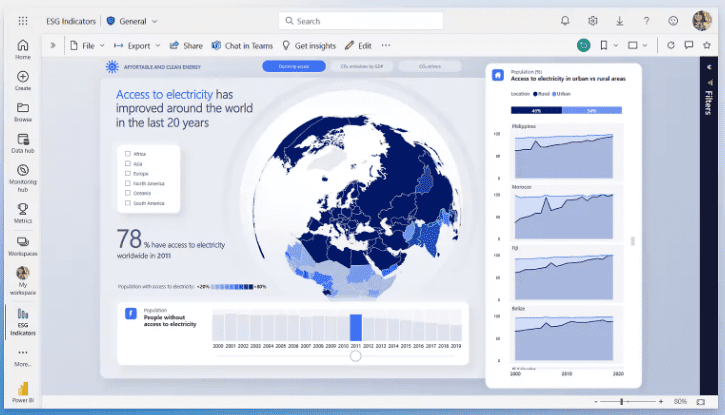
Task: Open Browse in the sidebar
Action: coord(23,112)
